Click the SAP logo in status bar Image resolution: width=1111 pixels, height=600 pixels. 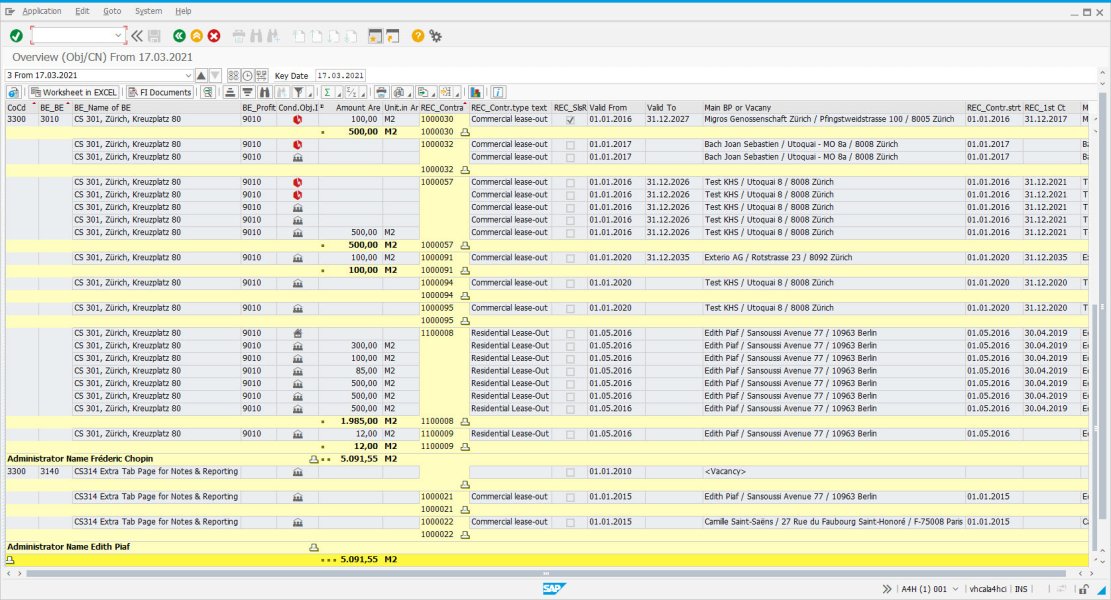click(554, 589)
